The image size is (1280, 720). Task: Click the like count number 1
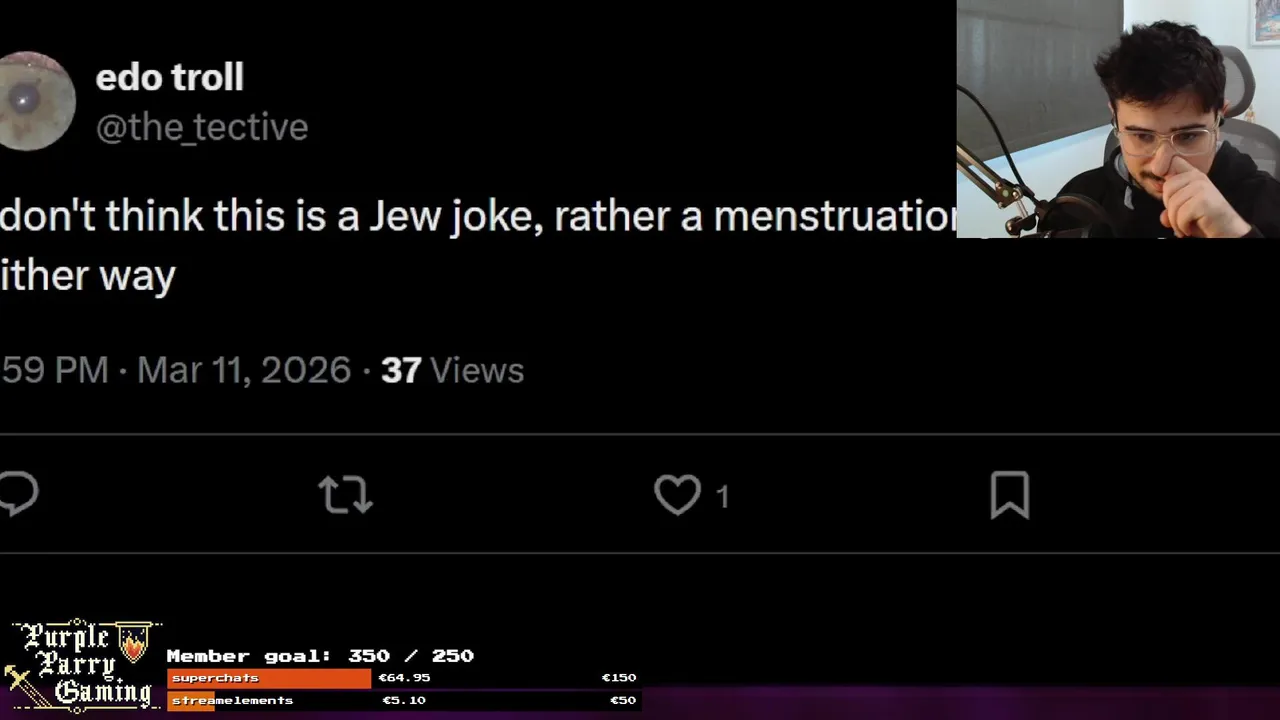723,496
